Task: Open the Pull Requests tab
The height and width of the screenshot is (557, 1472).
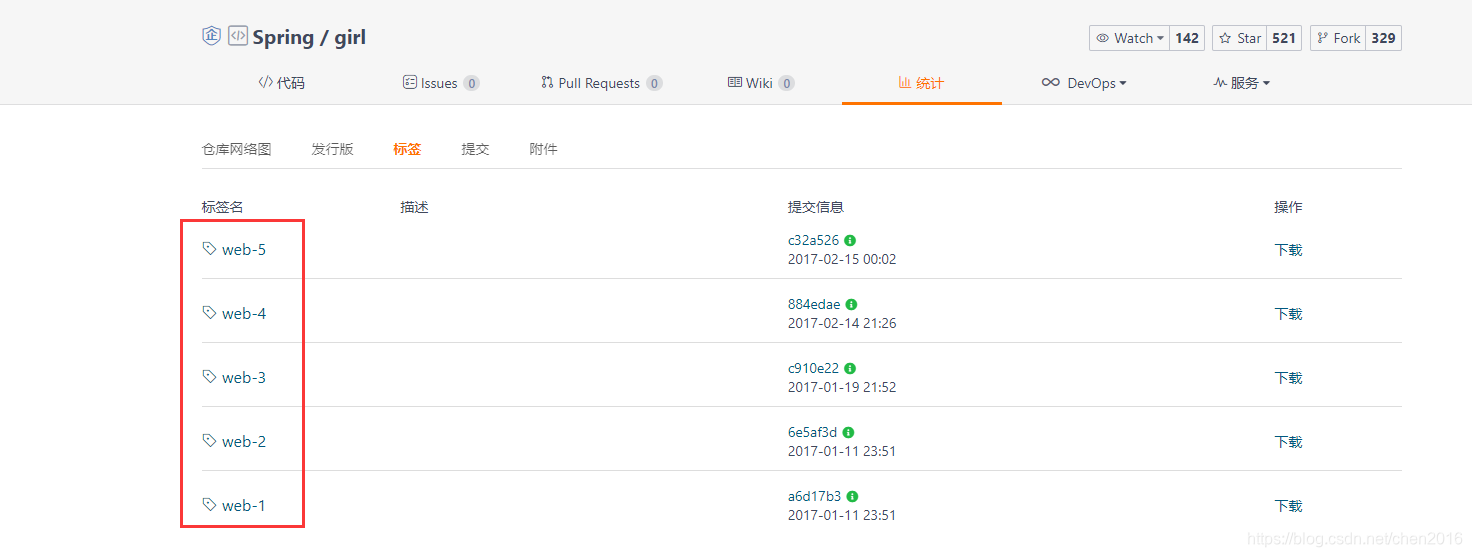Action: point(601,83)
